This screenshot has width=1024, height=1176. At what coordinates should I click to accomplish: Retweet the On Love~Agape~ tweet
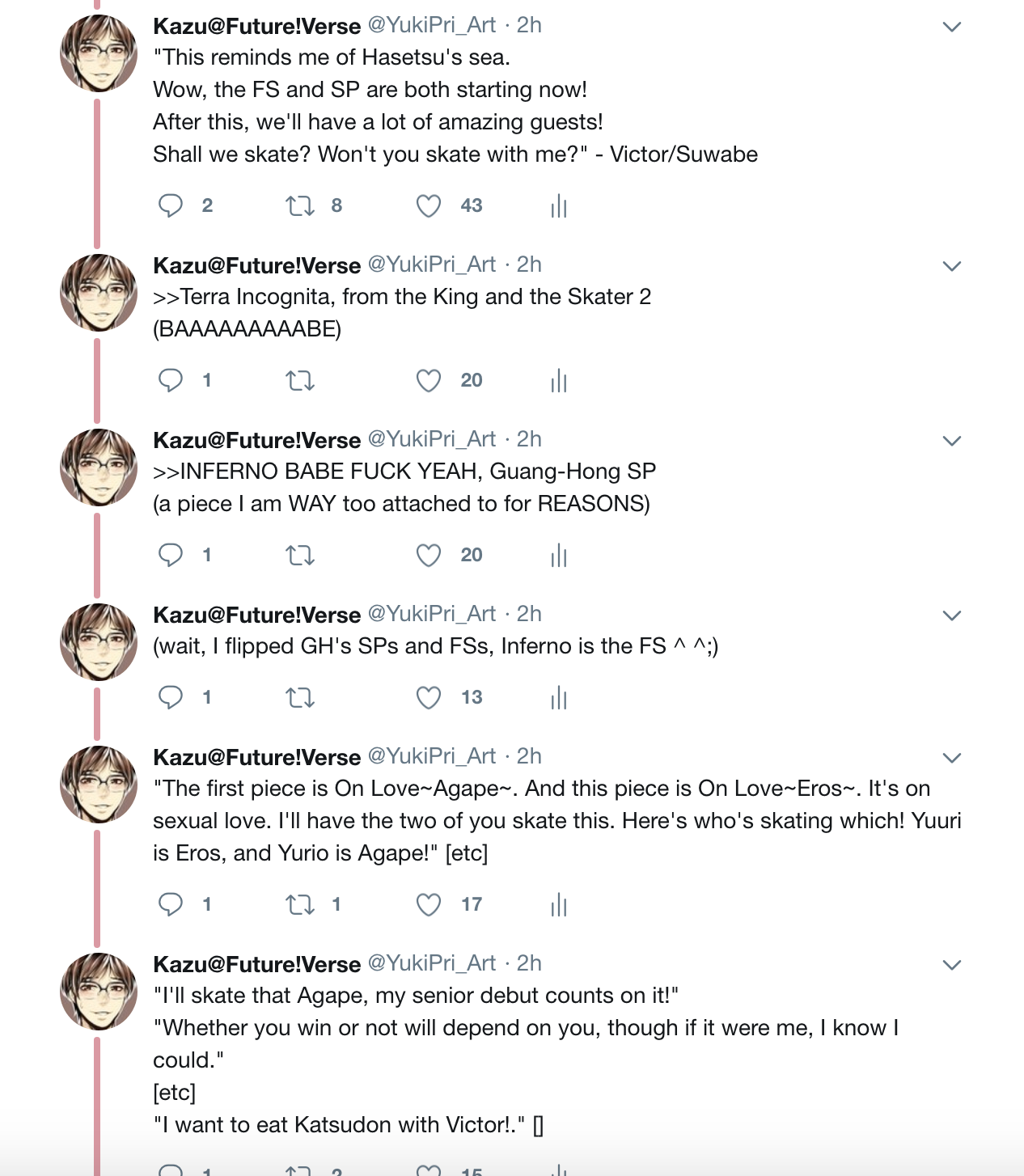(300, 904)
